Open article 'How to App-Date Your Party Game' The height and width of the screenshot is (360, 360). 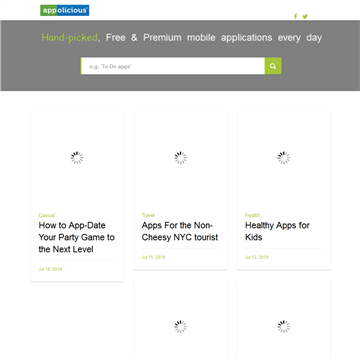pos(77,237)
